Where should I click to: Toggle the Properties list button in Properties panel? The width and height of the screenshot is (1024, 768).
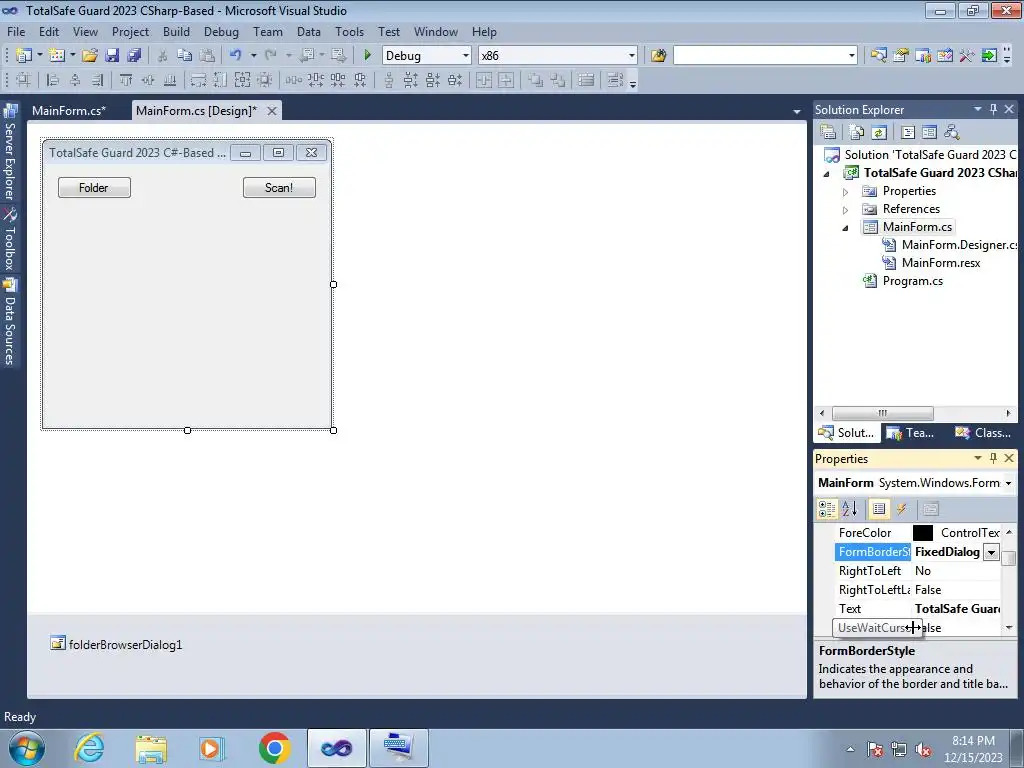point(879,509)
